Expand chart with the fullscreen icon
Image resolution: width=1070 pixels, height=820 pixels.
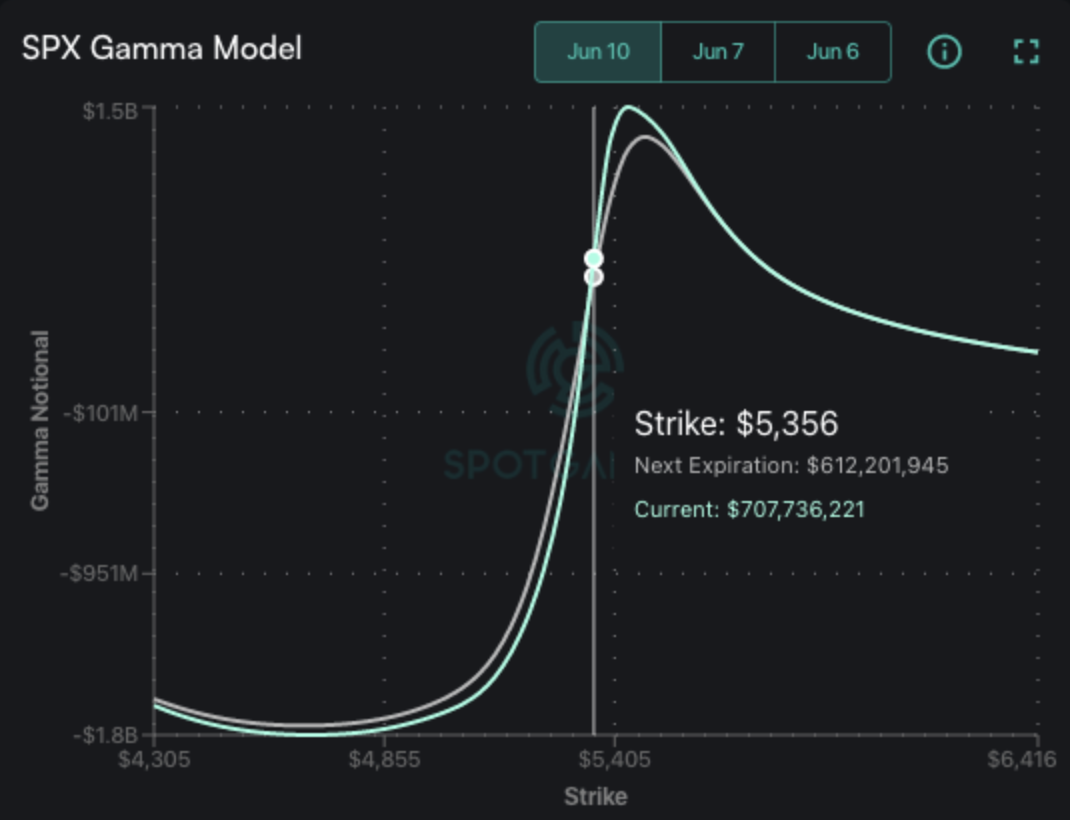(x=1026, y=52)
